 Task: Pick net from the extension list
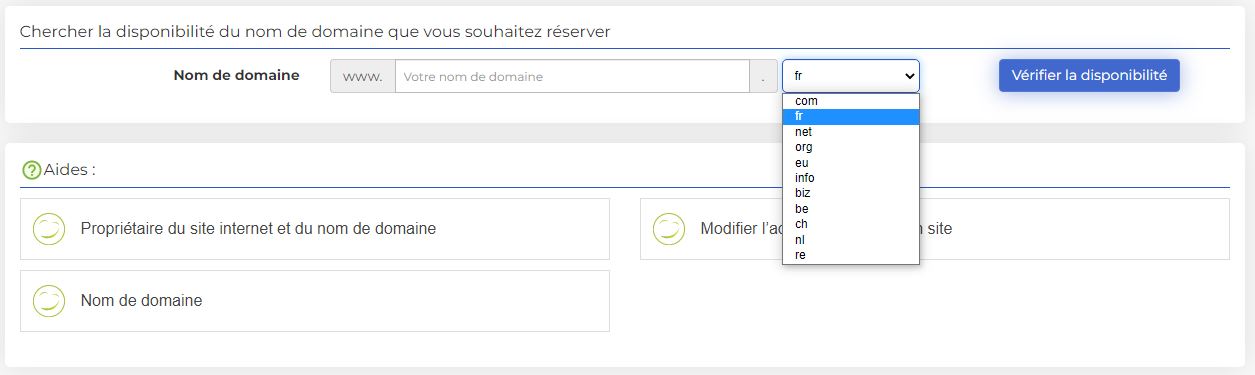(851, 132)
